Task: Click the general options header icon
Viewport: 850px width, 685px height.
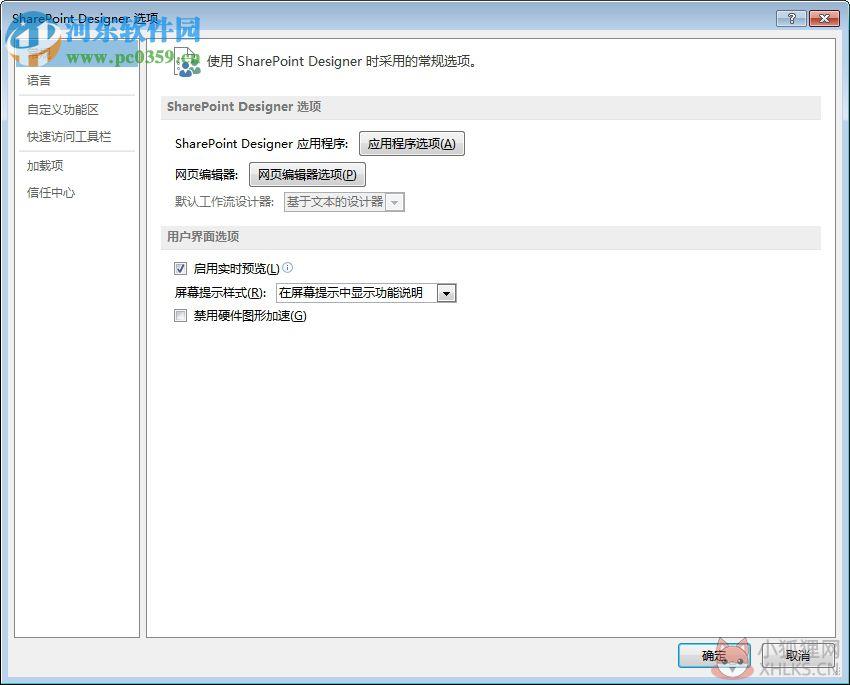Action: (187, 62)
